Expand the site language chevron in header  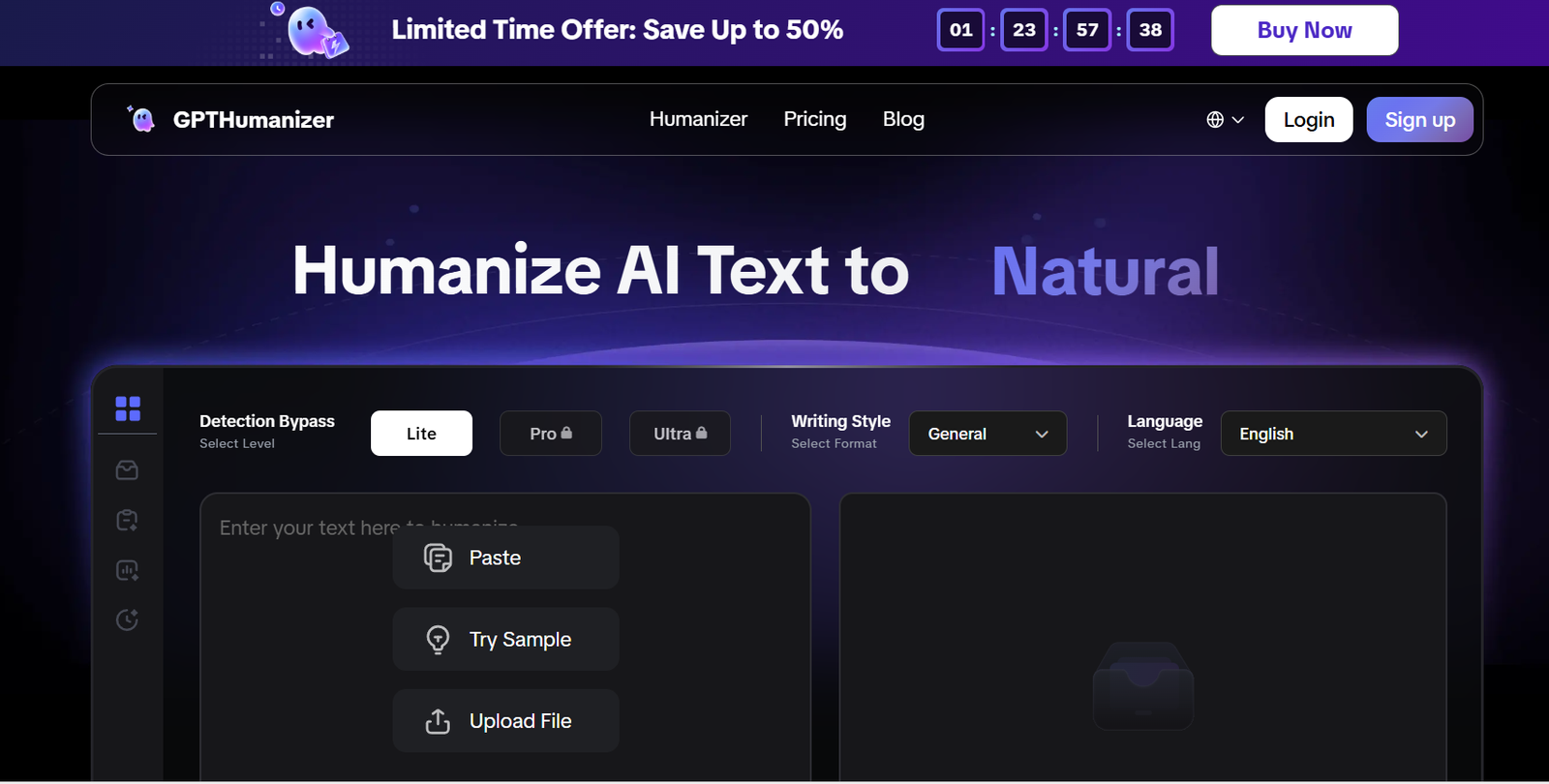point(1238,120)
